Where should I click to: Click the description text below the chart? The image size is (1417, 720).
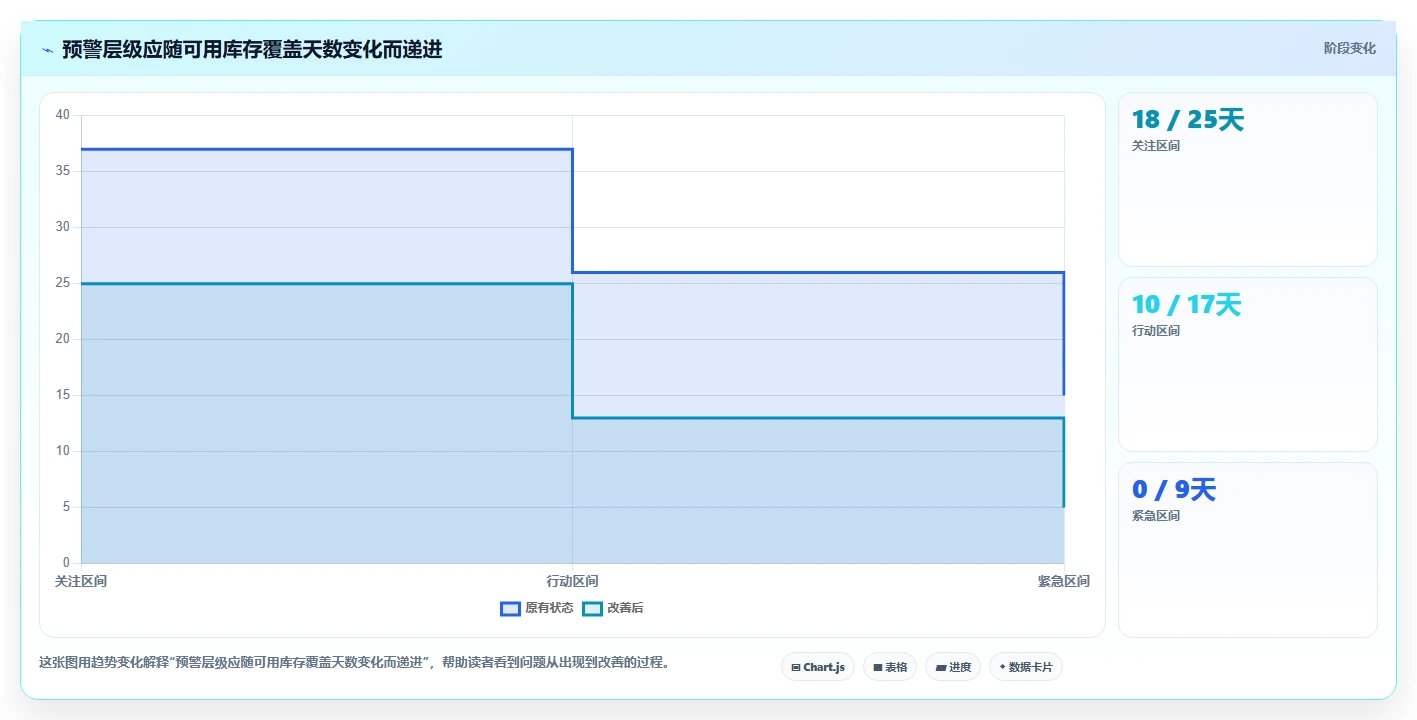click(x=354, y=662)
